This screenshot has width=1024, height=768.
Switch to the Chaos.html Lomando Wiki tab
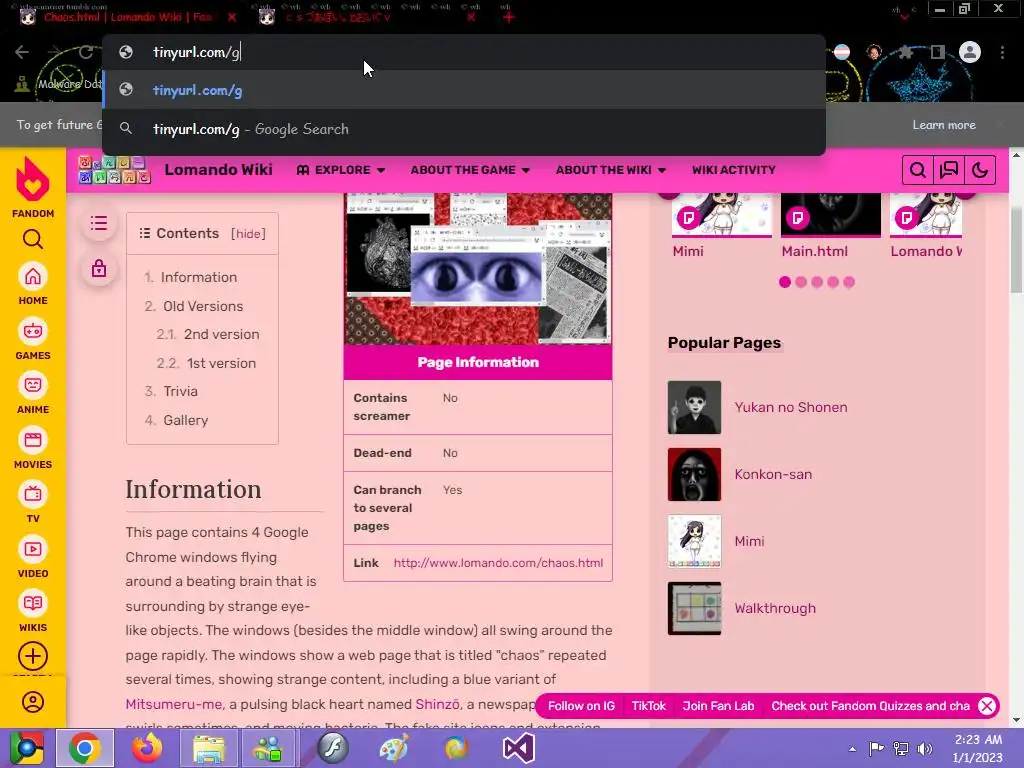[x=127, y=18]
